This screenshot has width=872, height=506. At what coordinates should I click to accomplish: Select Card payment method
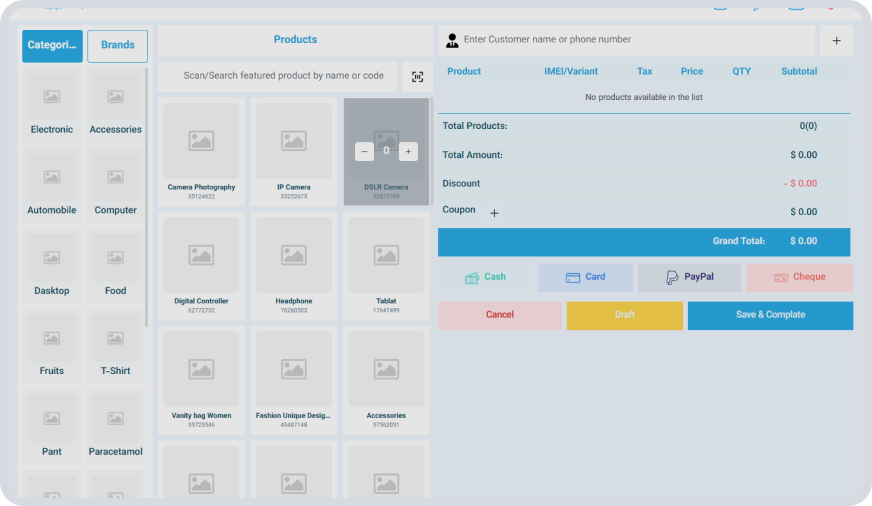(585, 277)
